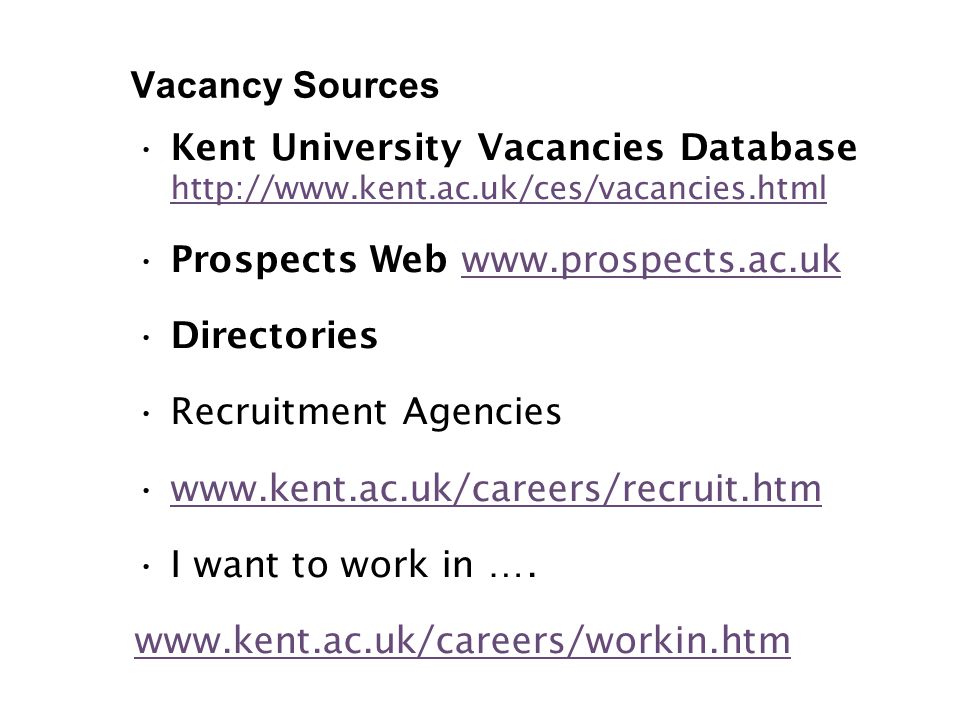
Task: Click the word 'Agencies' in fourth bullet
Action: (x=482, y=413)
